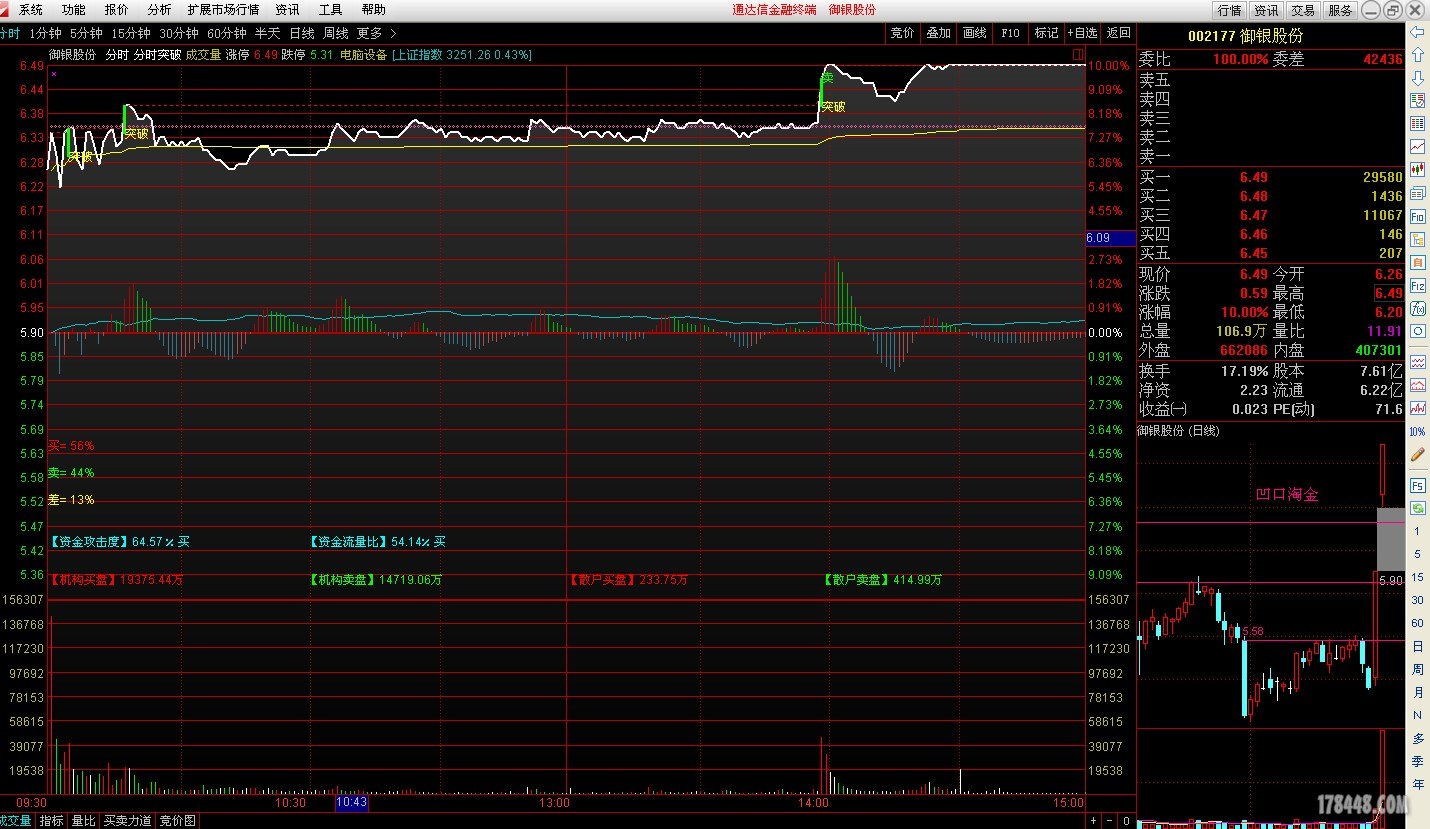Select the 量比 bottom tab
This screenshot has height=829, width=1430.
(83, 821)
